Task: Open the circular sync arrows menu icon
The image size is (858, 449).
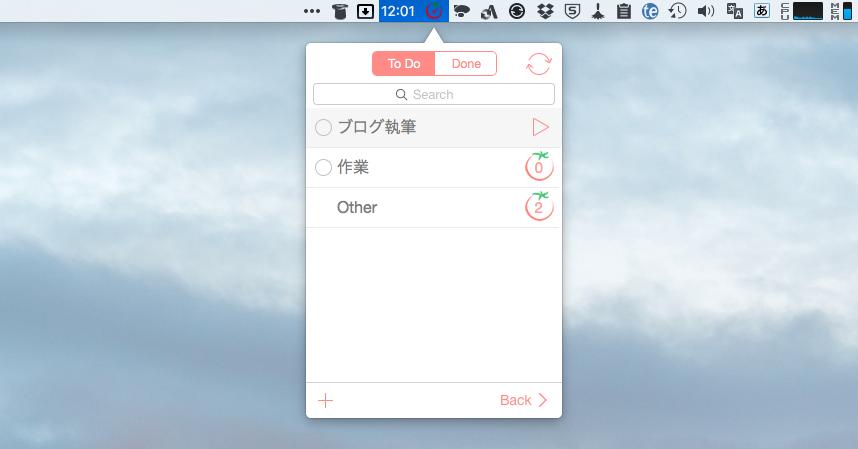Action: point(517,11)
